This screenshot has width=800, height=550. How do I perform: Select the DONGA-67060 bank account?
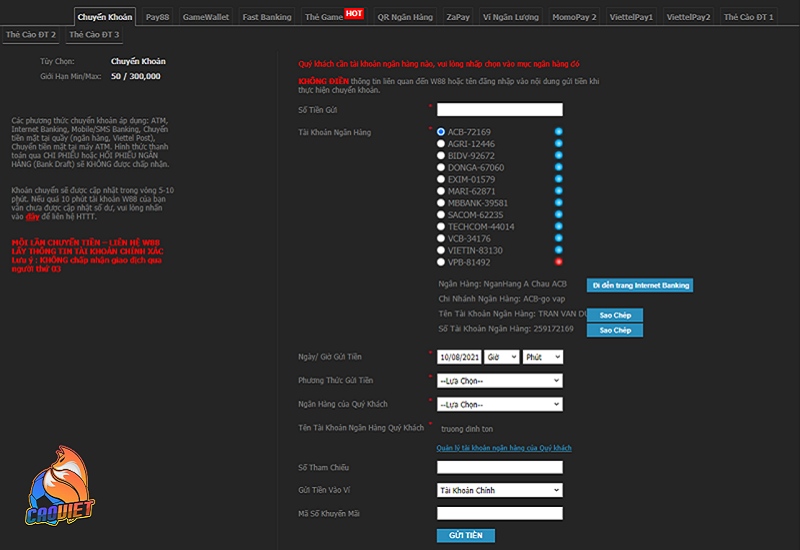(x=441, y=167)
